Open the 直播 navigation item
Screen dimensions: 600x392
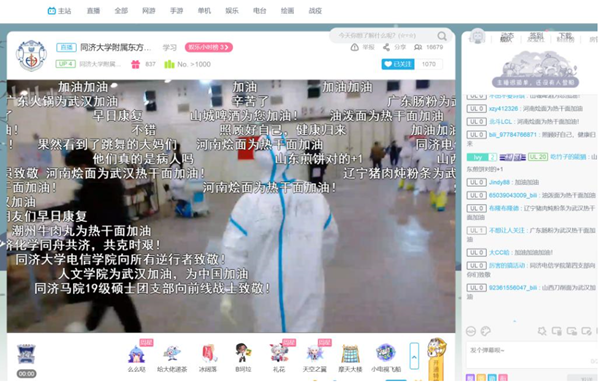point(93,11)
